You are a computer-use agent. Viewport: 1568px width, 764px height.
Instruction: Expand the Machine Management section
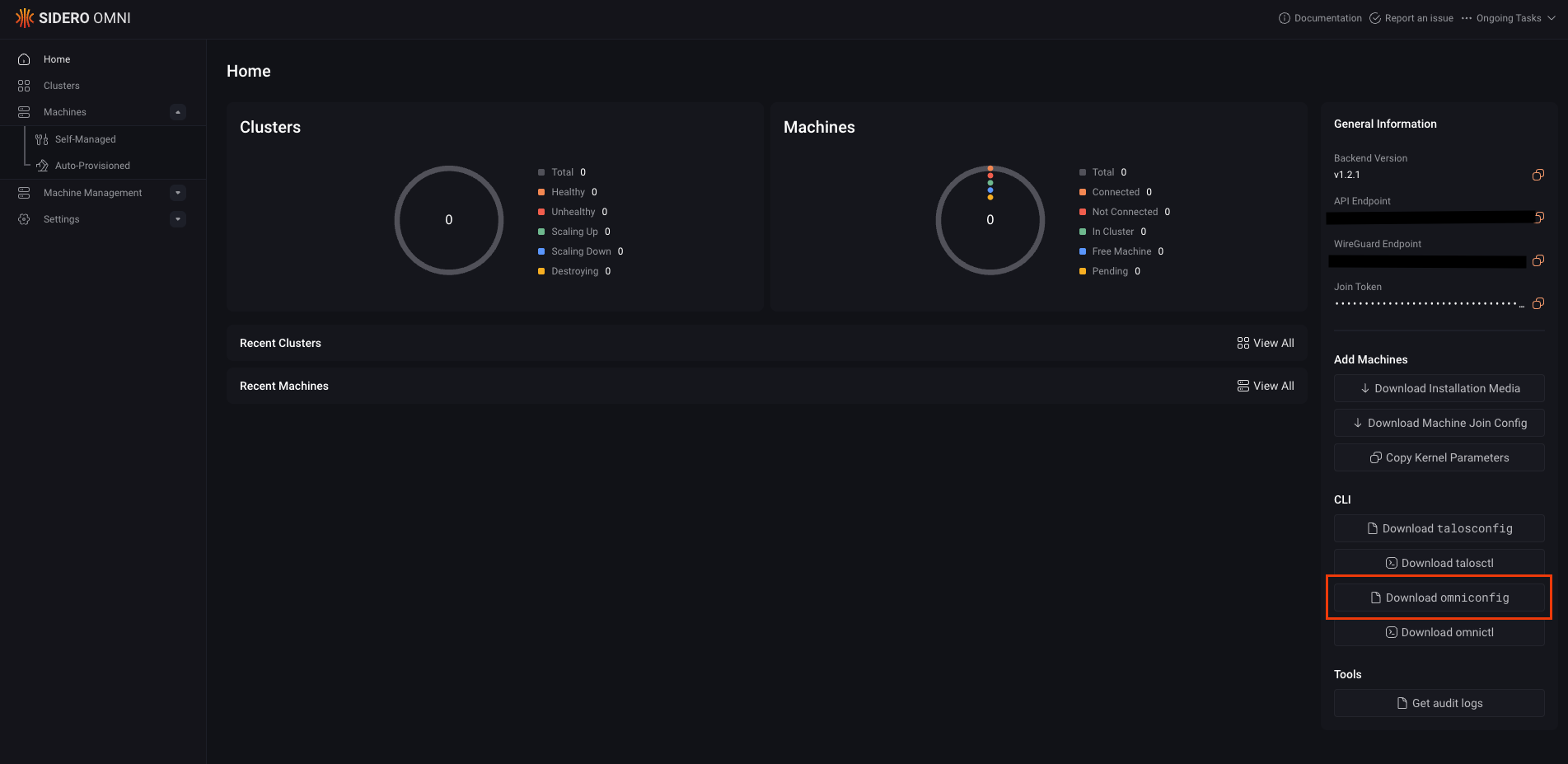click(x=177, y=192)
